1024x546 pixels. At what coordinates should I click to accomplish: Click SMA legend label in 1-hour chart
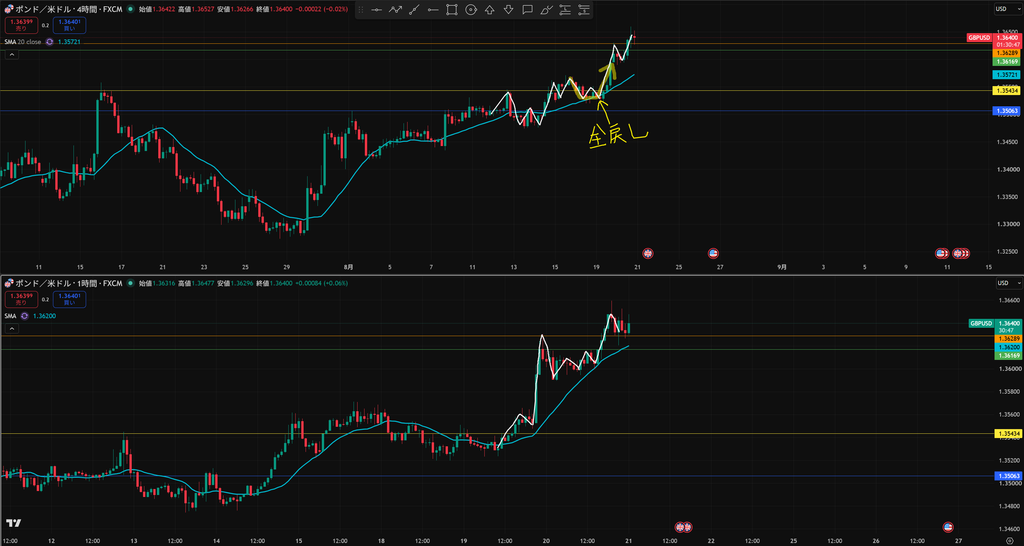point(11,315)
